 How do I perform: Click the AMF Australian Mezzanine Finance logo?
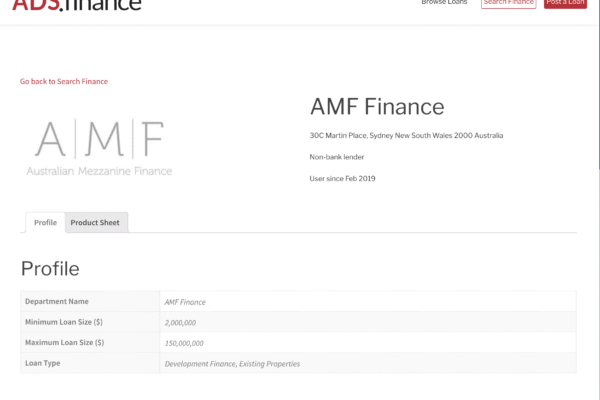point(99,147)
